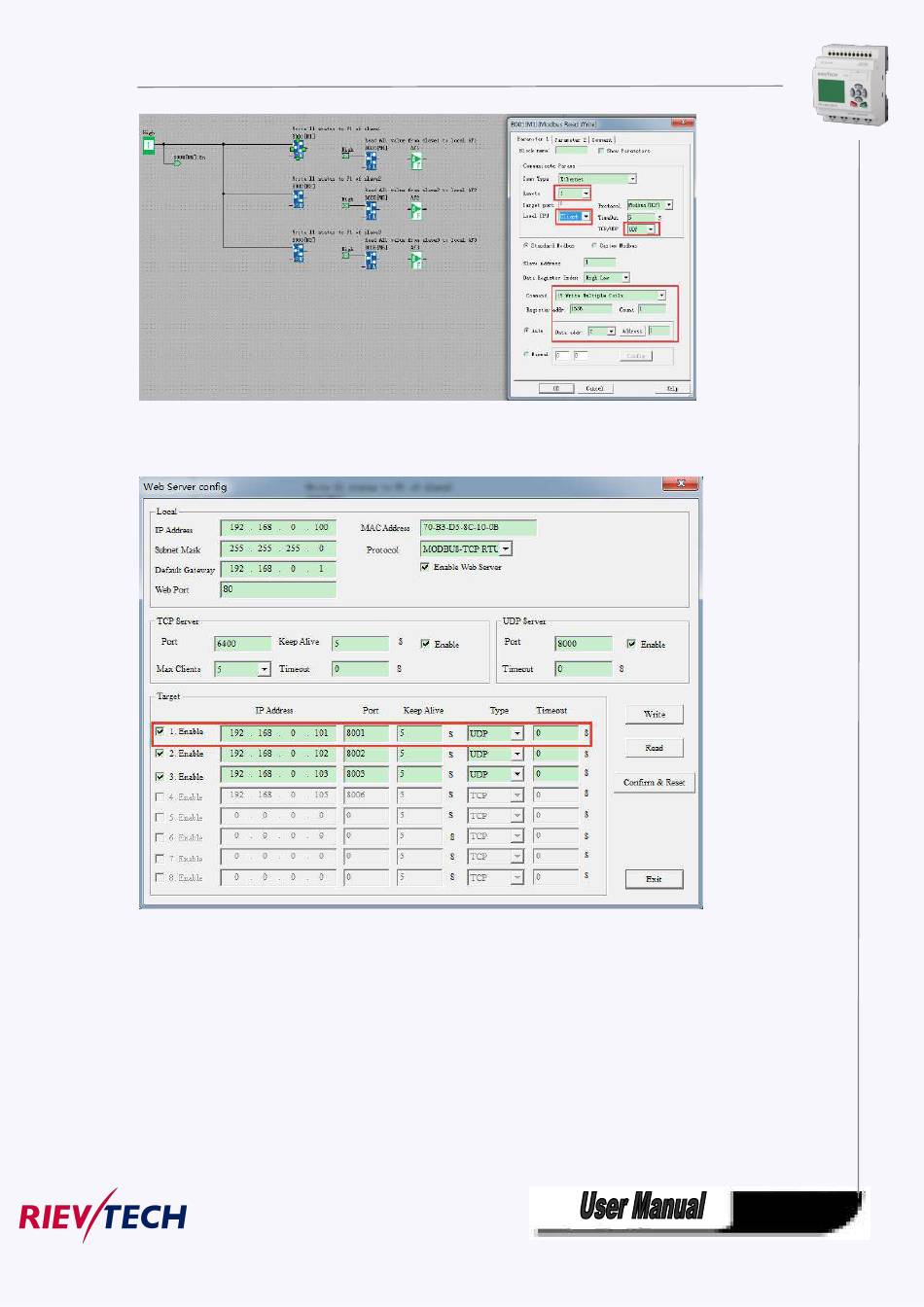This screenshot has height=1307, width=924.
Task: Click the Read button in Web Server config
Action: [655, 748]
